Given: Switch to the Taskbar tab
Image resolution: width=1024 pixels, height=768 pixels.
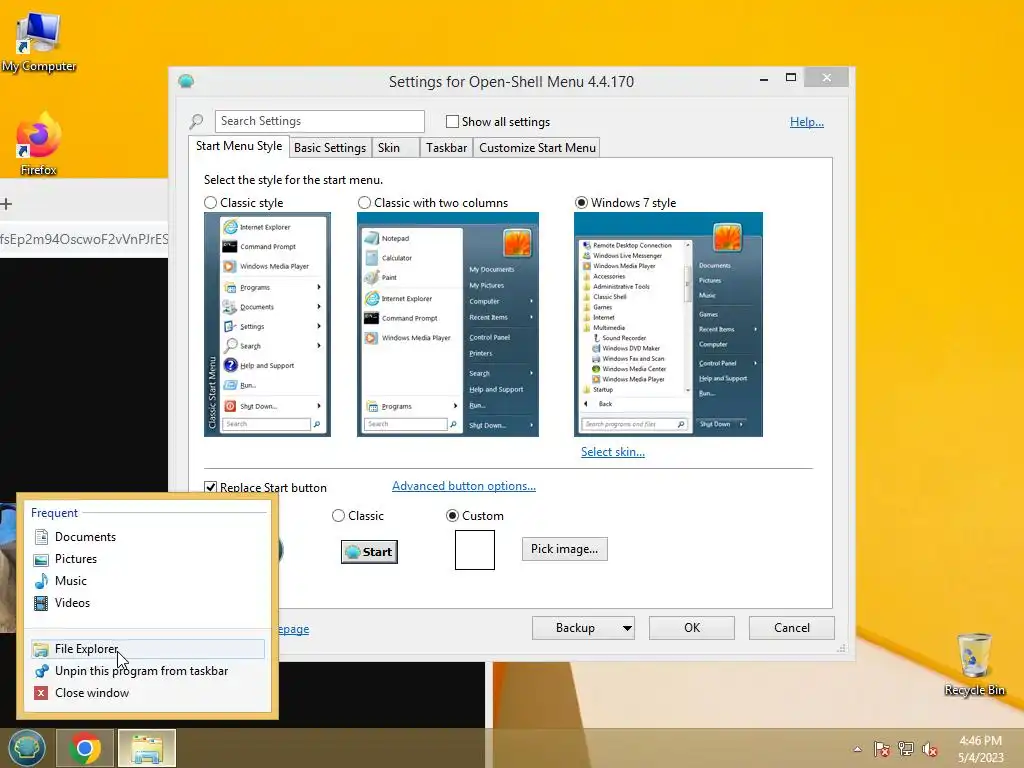Looking at the screenshot, I should (x=446, y=148).
